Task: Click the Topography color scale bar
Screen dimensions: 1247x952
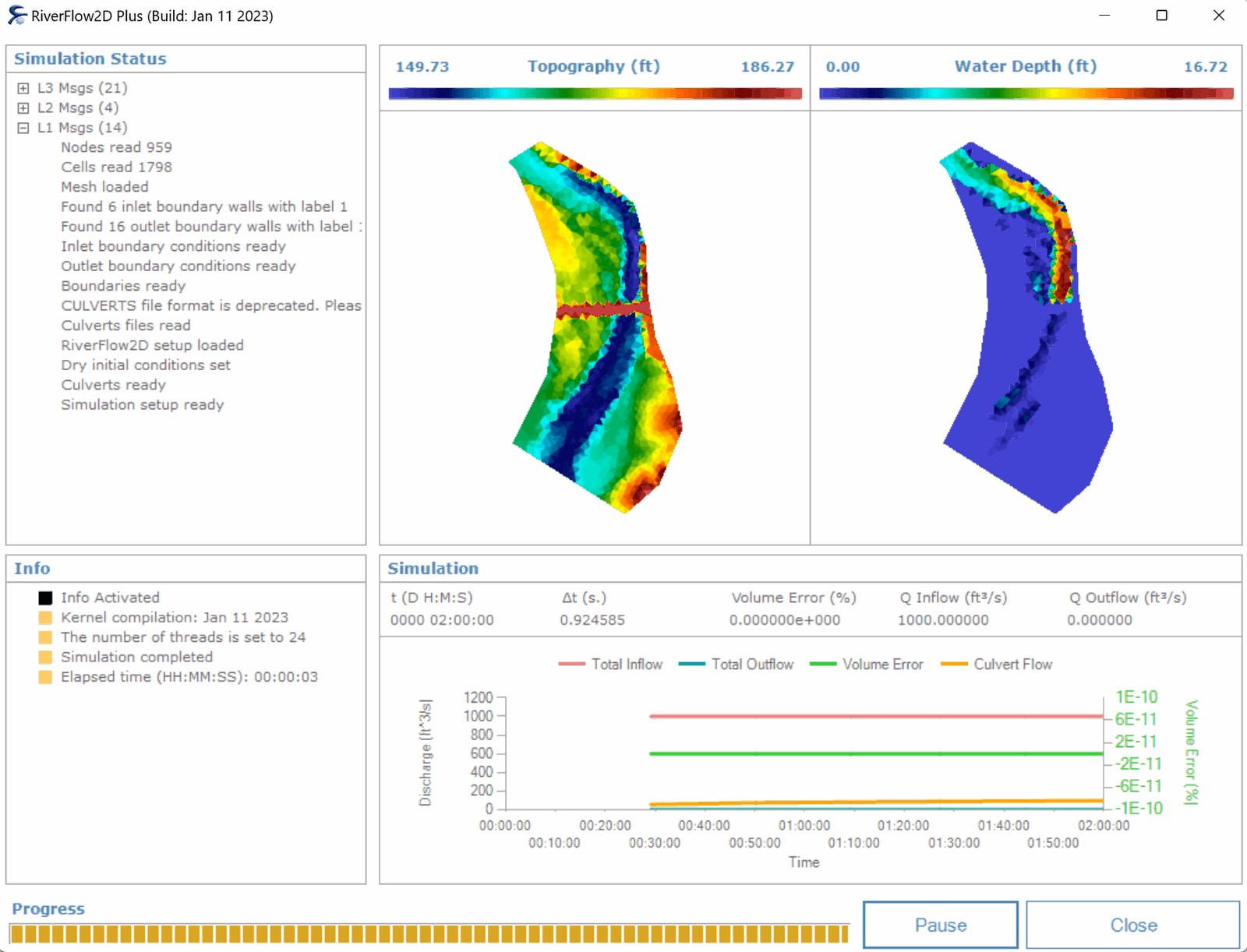Action: (x=595, y=93)
